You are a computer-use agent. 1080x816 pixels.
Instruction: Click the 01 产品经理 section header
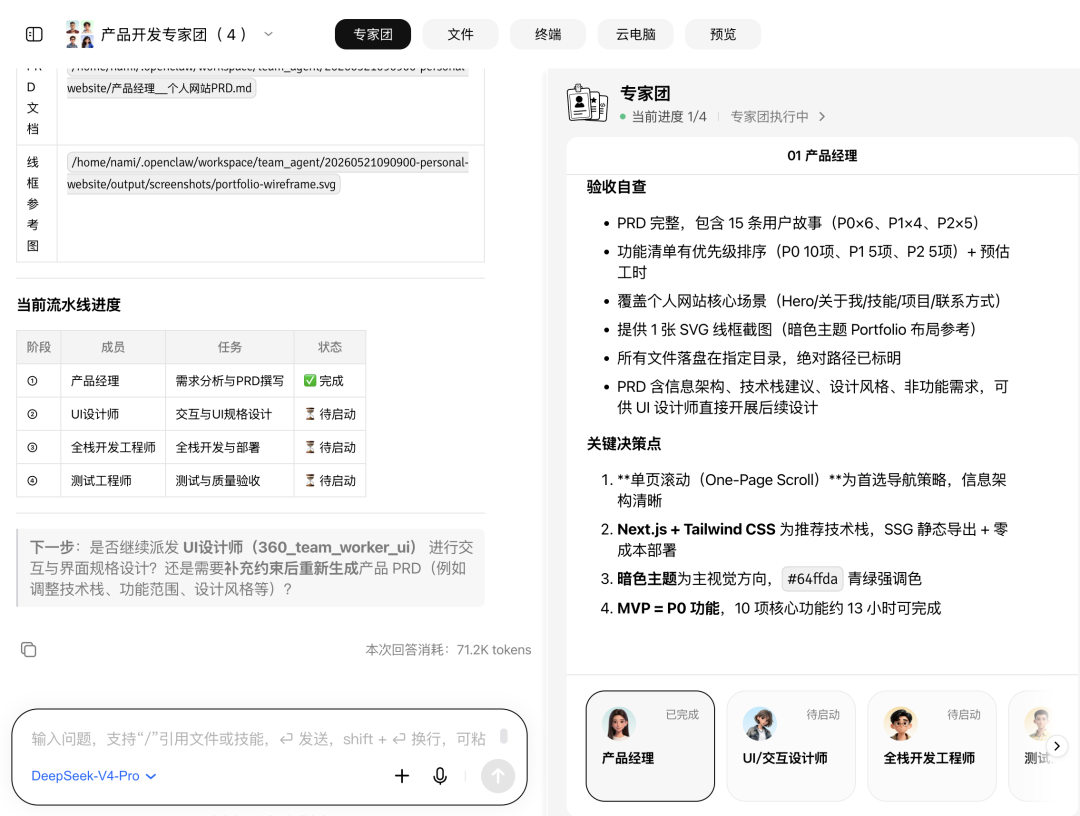point(822,156)
